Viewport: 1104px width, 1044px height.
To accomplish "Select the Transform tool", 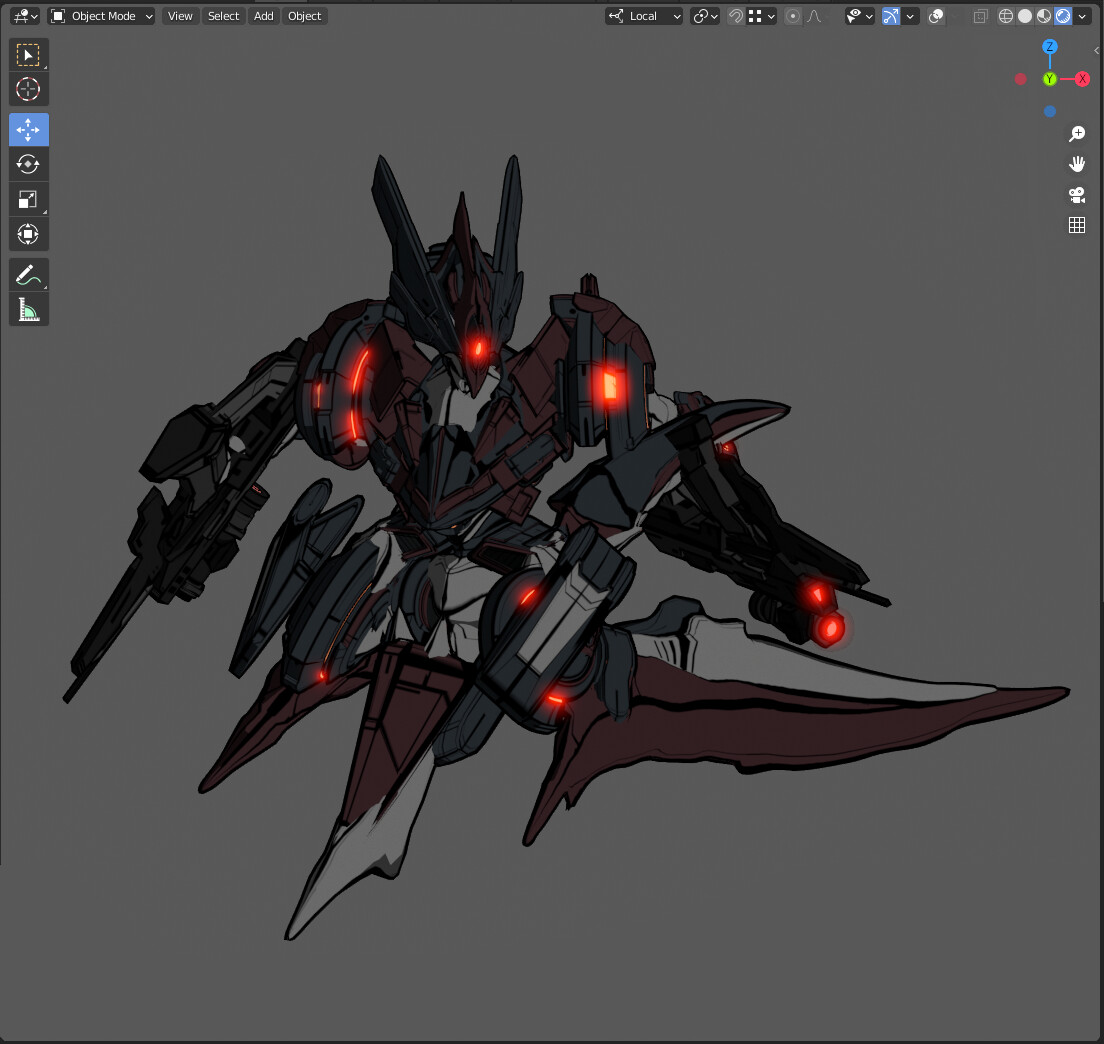I will (28, 234).
